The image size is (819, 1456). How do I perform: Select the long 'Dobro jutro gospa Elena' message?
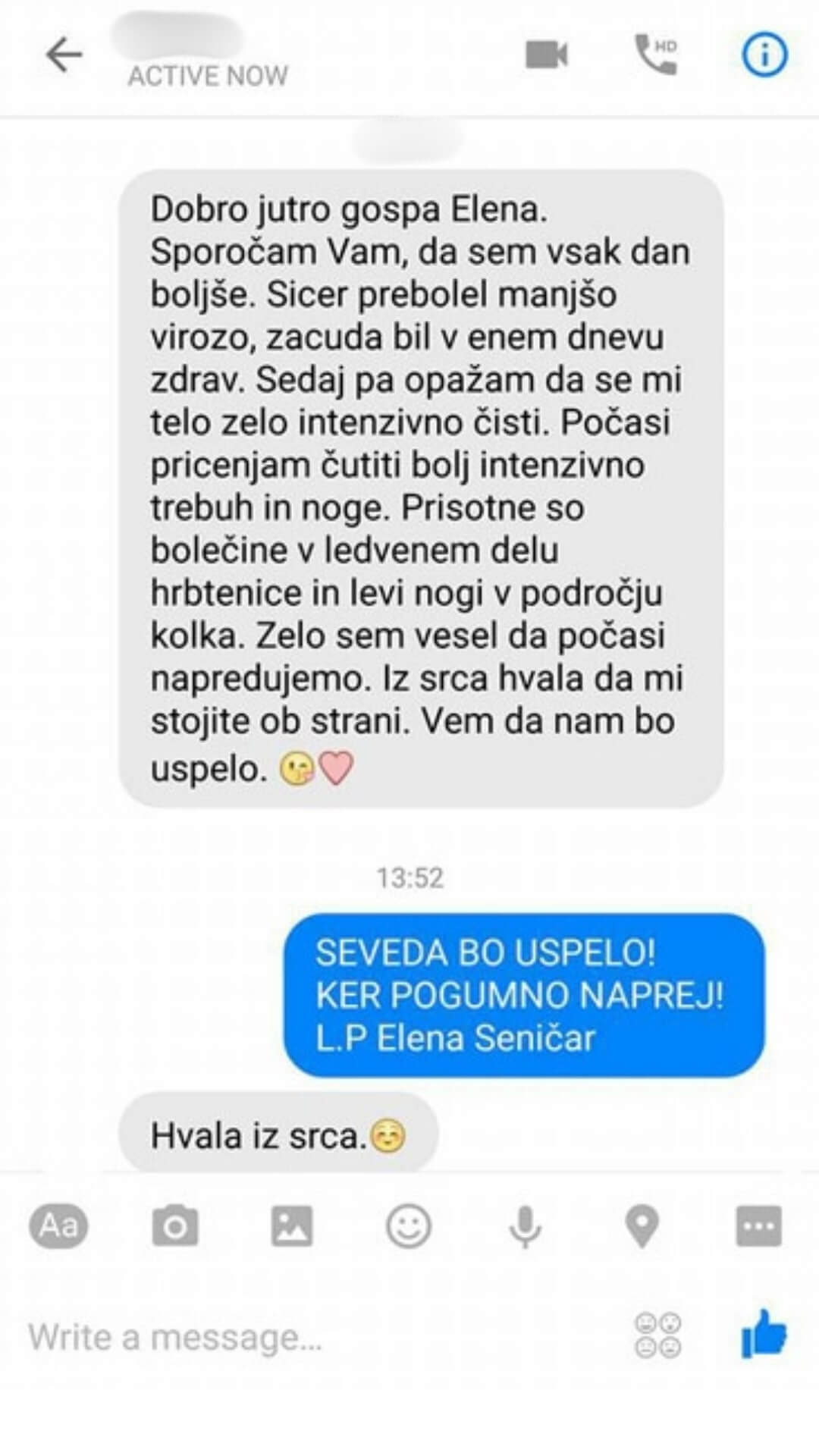(421, 488)
